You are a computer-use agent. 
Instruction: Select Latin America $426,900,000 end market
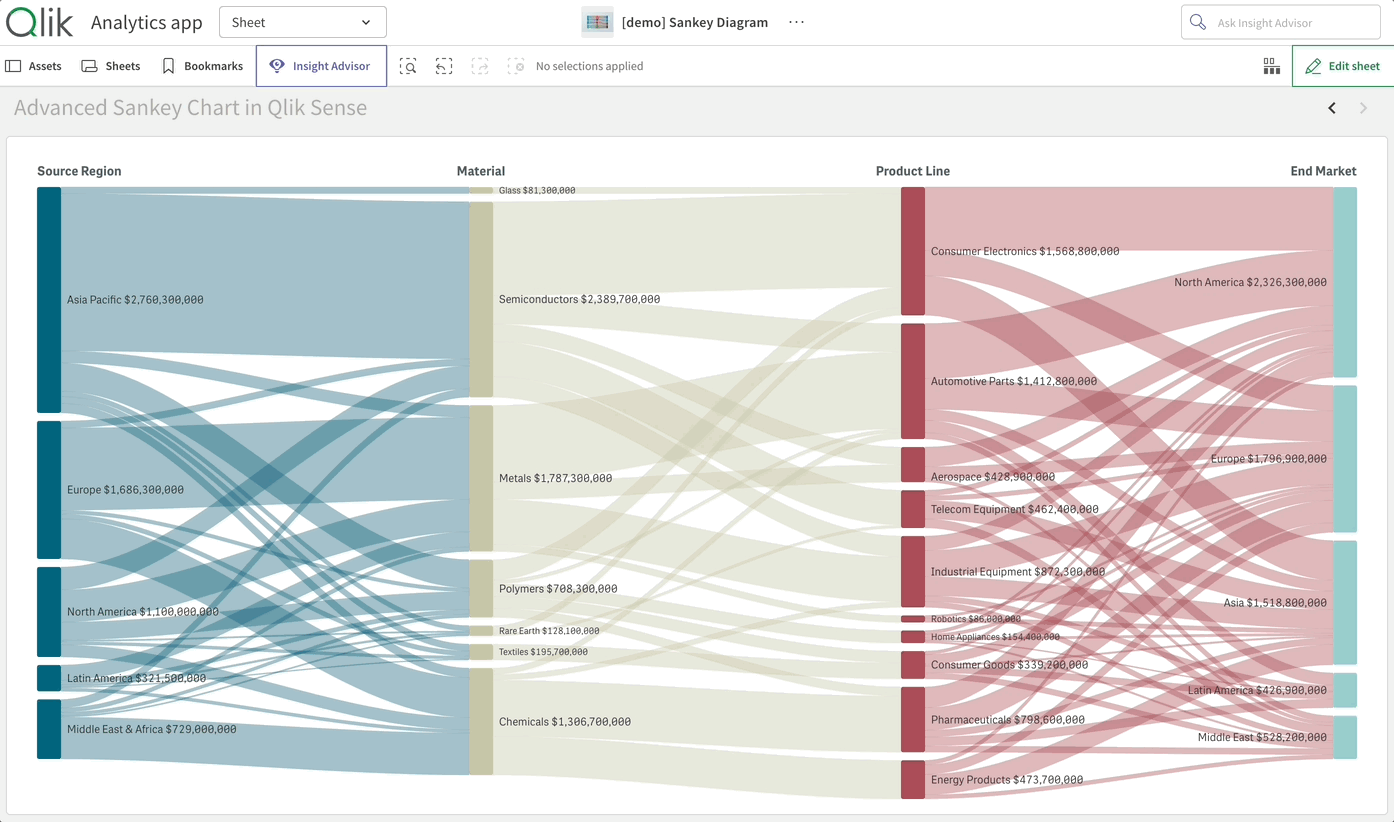click(x=1345, y=690)
